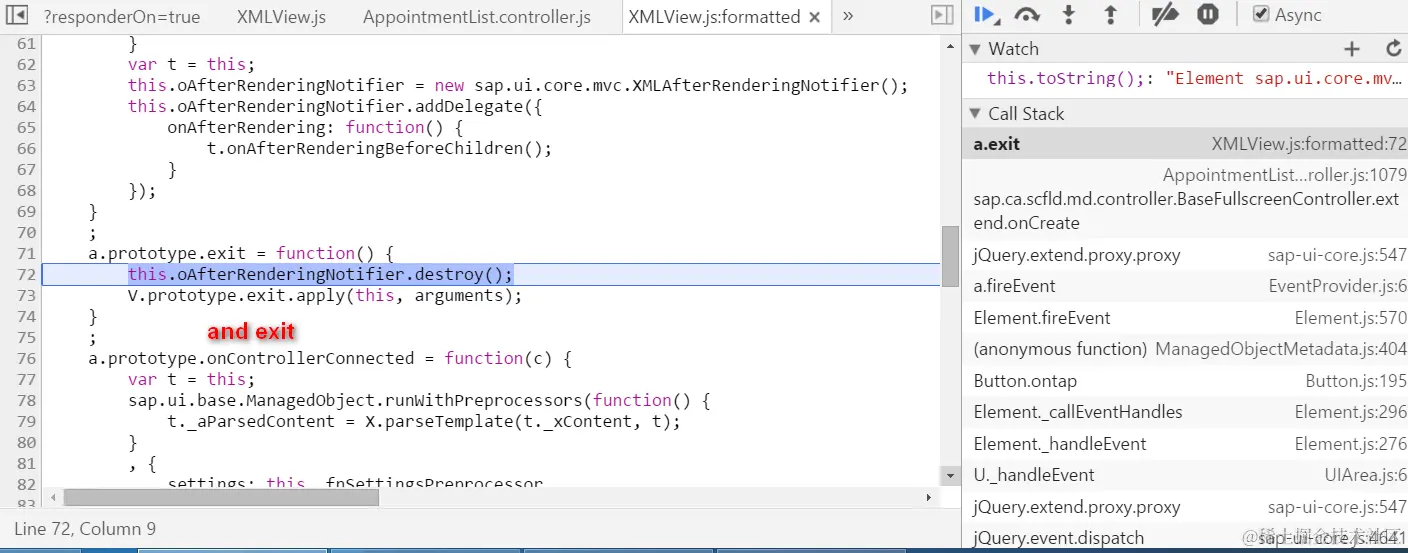The width and height of the screenshot is (1408, 553).
Task: Open the Button.js:195 source link
Action: click(x=1356, y=381)
